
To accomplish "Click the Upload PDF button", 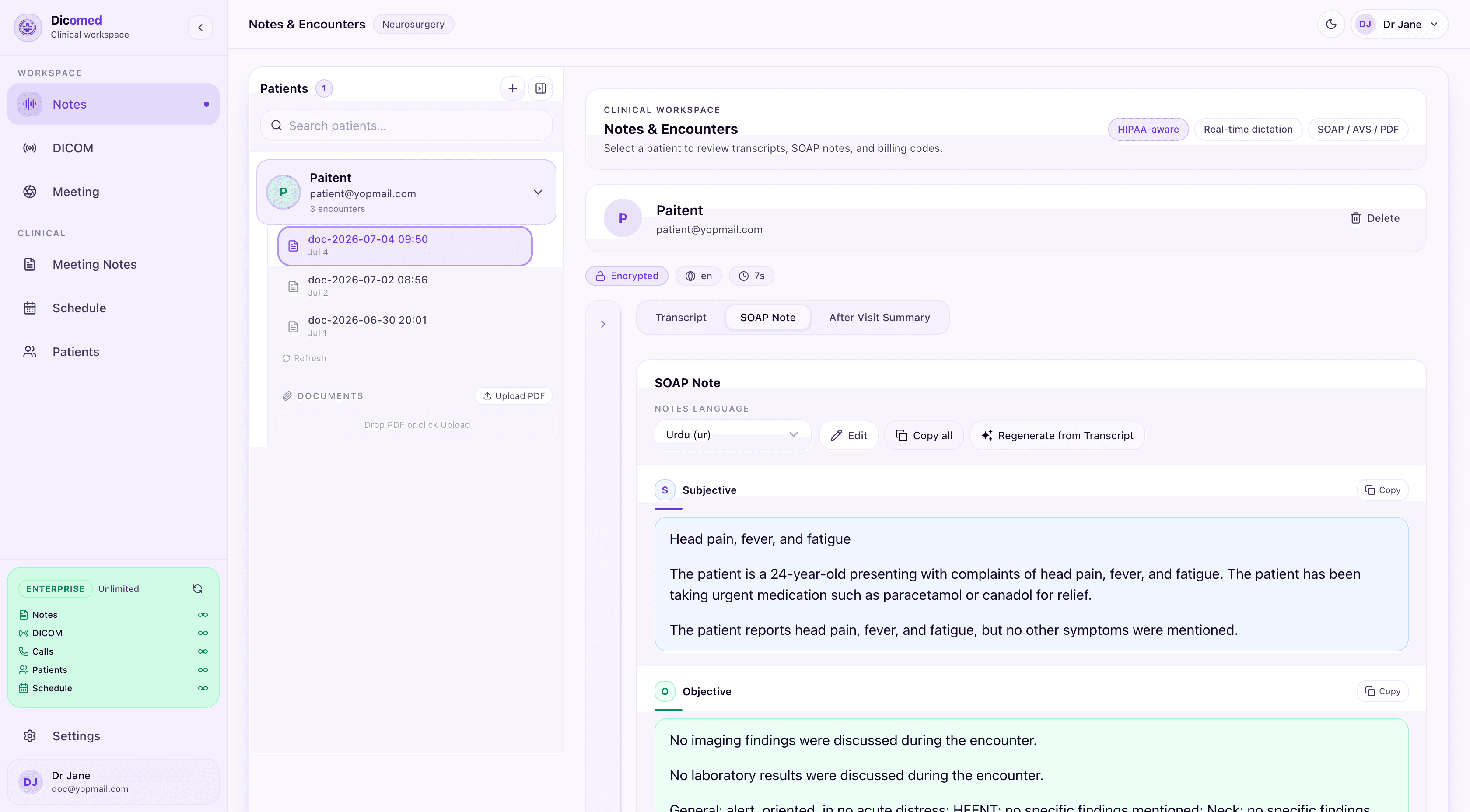I will [514, 396].
